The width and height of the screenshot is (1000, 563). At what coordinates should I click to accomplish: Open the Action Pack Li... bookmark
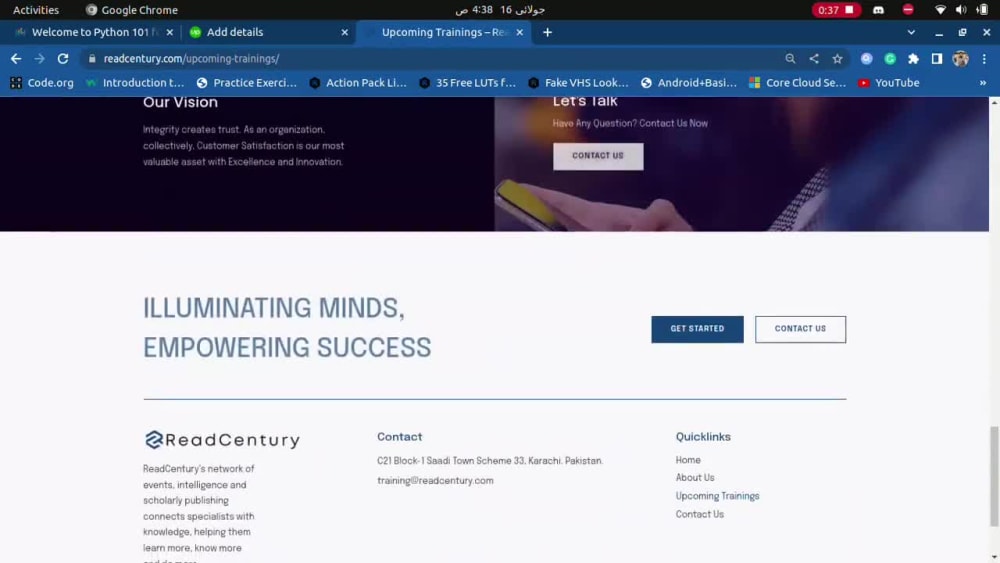358,83
